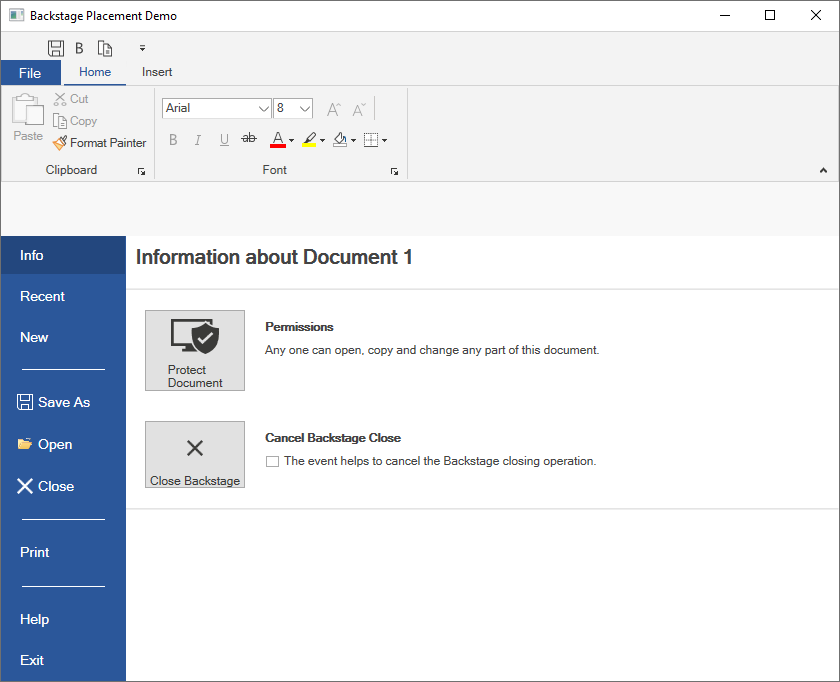Viewport: 840px width, 682px height.
Task: Click the Paste icon
Action: pos(27,113)
